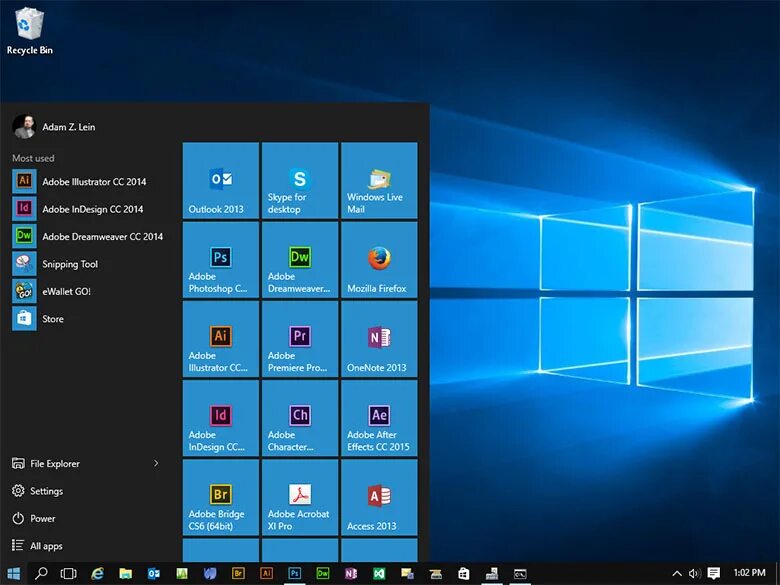Open Settings from the Start menu
The height and width of the screenshot is (585, 780).
tap(37, 491)
